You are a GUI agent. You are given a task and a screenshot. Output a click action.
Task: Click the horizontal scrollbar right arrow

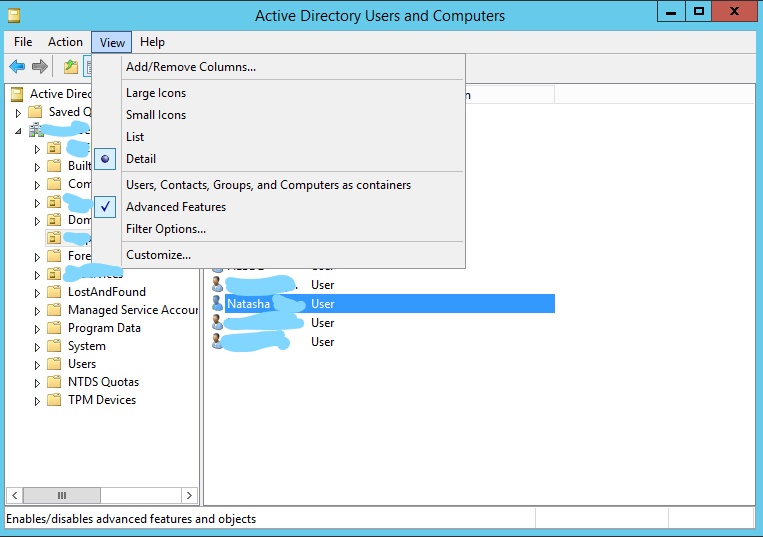point(189,495)
